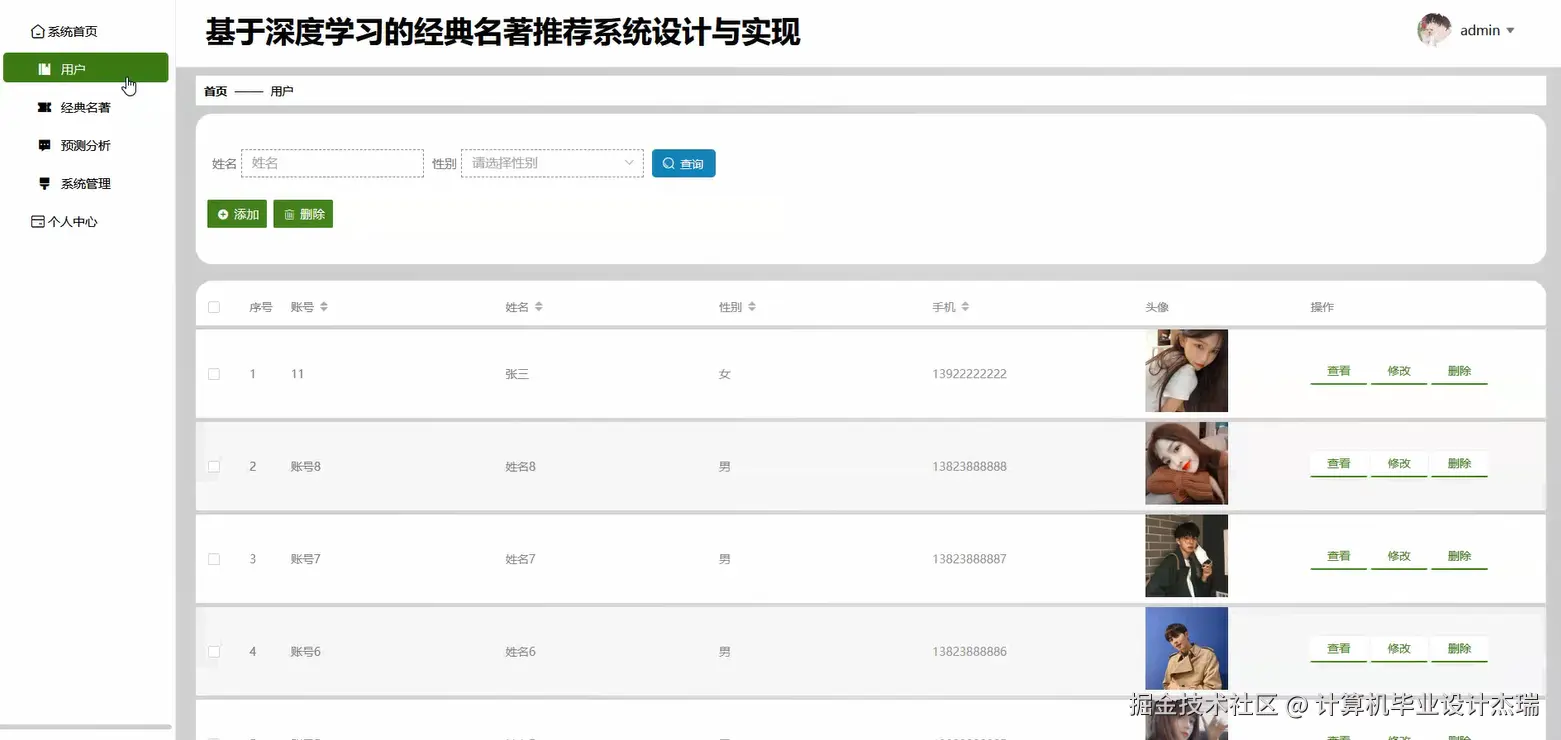1561x740 pixels.
Task: Sort by 姓名 column arrows
Action: 538,307
